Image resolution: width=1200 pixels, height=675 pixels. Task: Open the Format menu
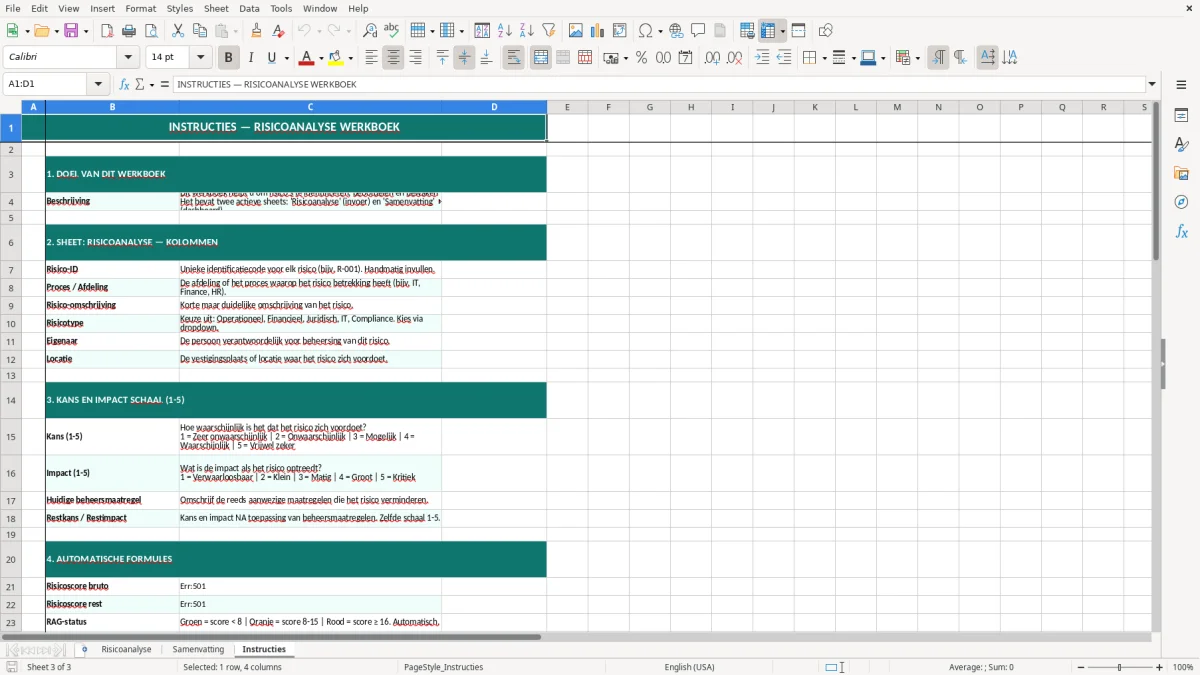point(140,8)
